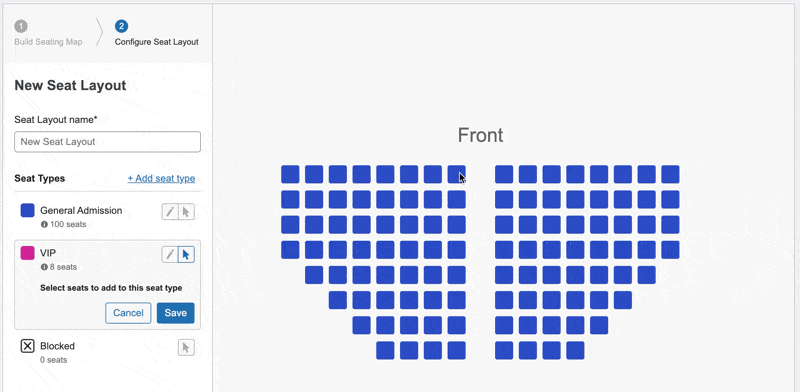Select step 2 Configure Seat Layout
This screenshot has height=392, width=800.
pos(157,34)
